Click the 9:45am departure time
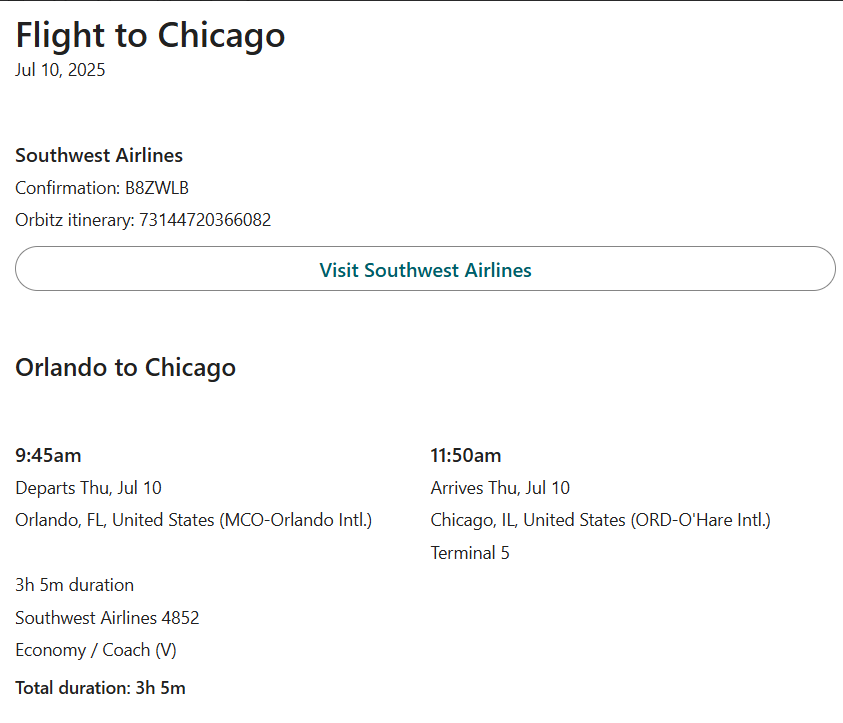Screen dimensions: 843x723 [x=48, y=456]
